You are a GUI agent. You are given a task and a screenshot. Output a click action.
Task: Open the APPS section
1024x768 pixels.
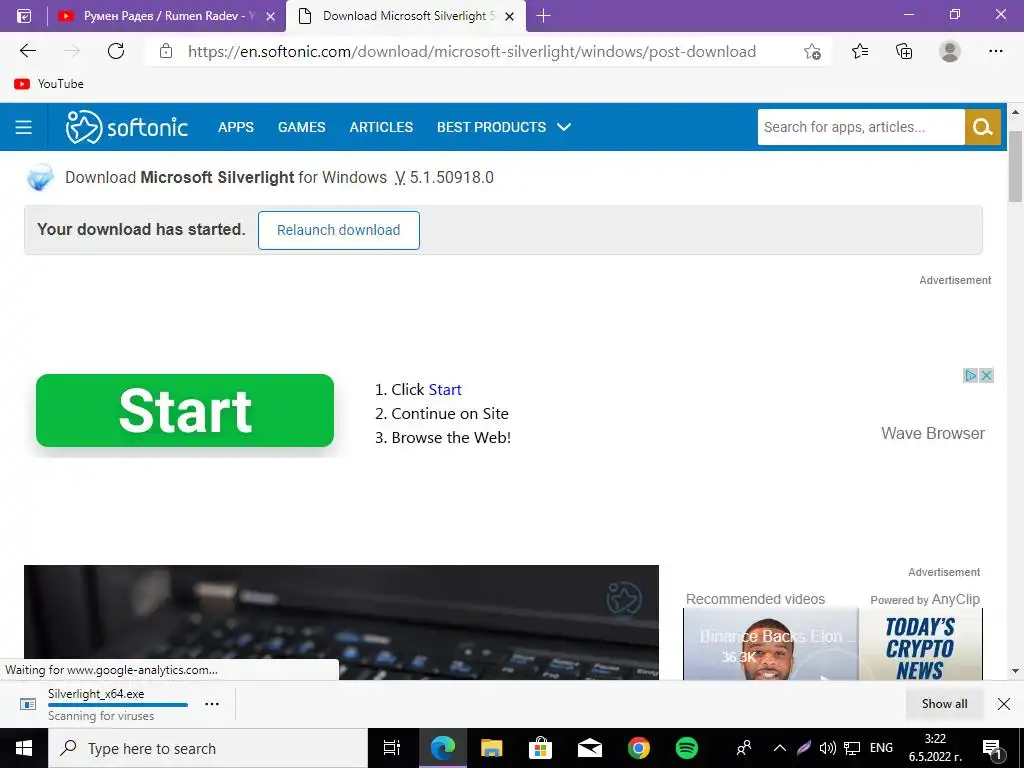236,127
